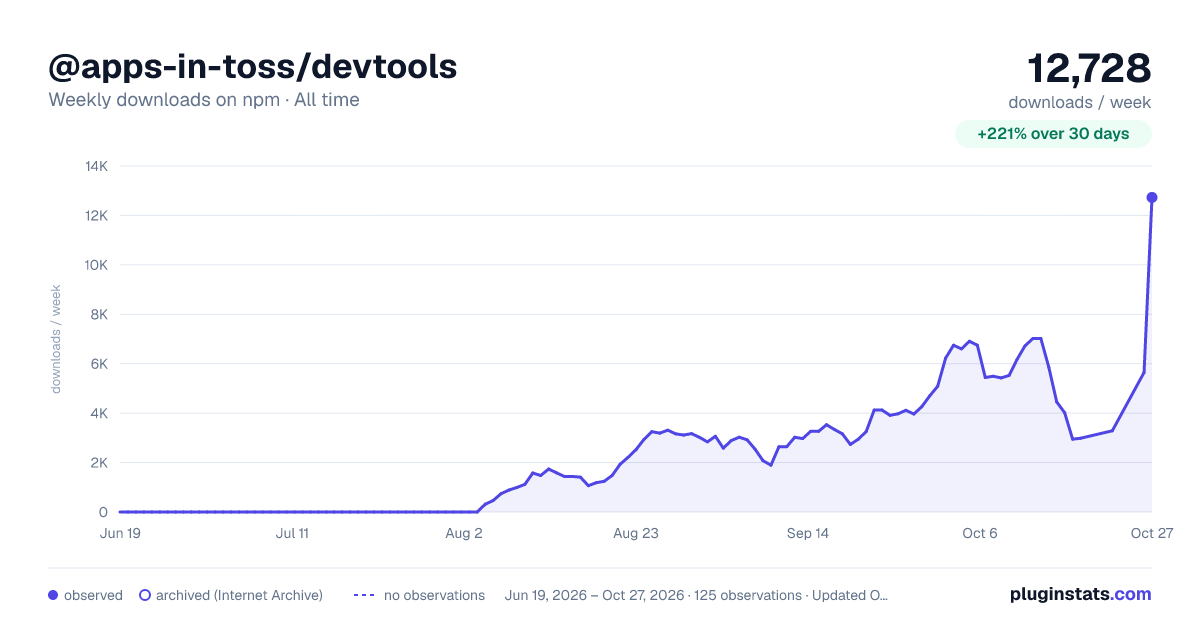Click the 'archived (Internet Archive)' legend label
The width and height of the screenshot is (1200, 630).
click(239, 595)
